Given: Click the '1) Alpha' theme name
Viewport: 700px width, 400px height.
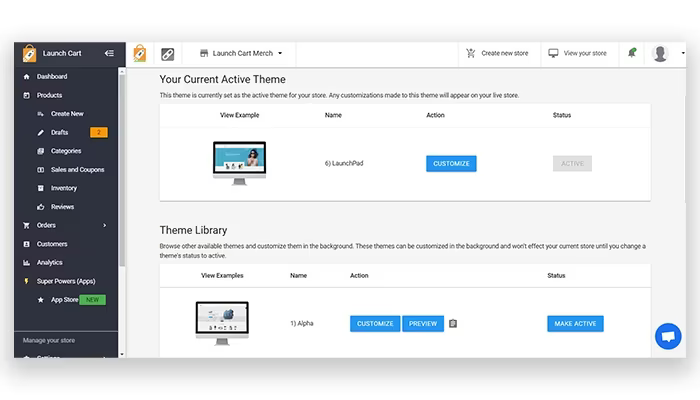Looking at the screenshot, I should (x=302, y=323).
